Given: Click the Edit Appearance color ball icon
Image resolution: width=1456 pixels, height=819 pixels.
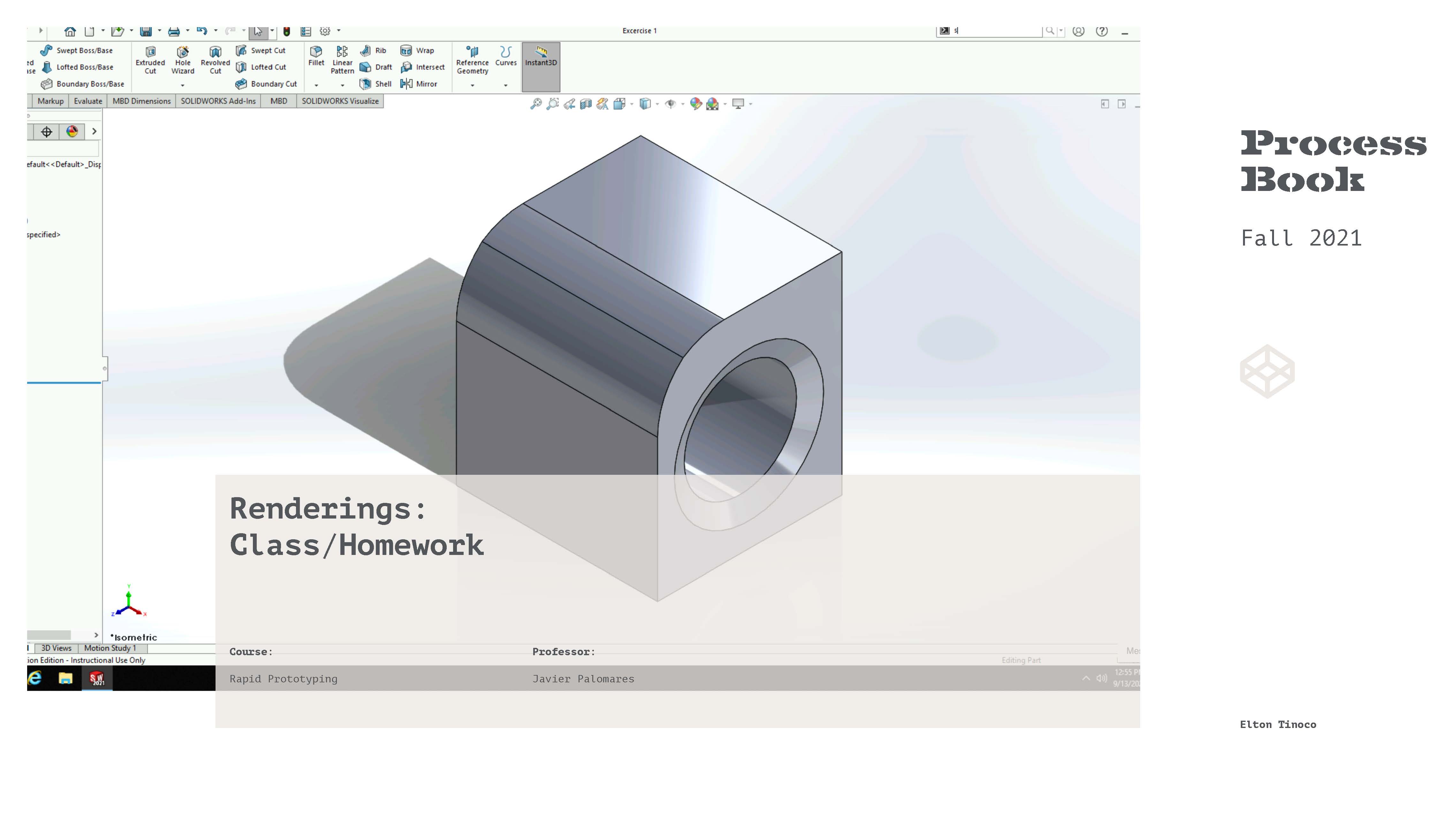Looking at the screenshot, I should click(696, 103).
